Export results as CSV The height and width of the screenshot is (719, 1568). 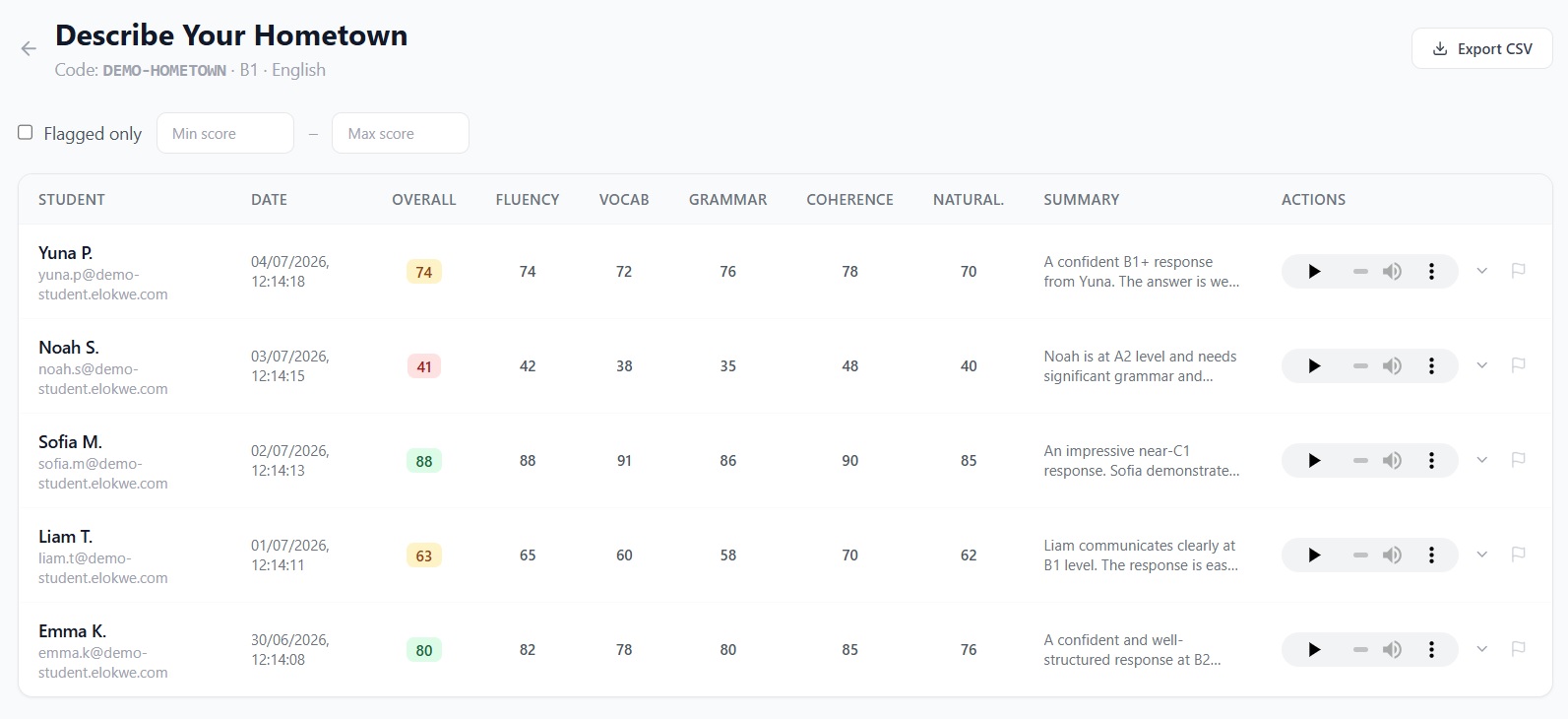[x=1481, y=48]
